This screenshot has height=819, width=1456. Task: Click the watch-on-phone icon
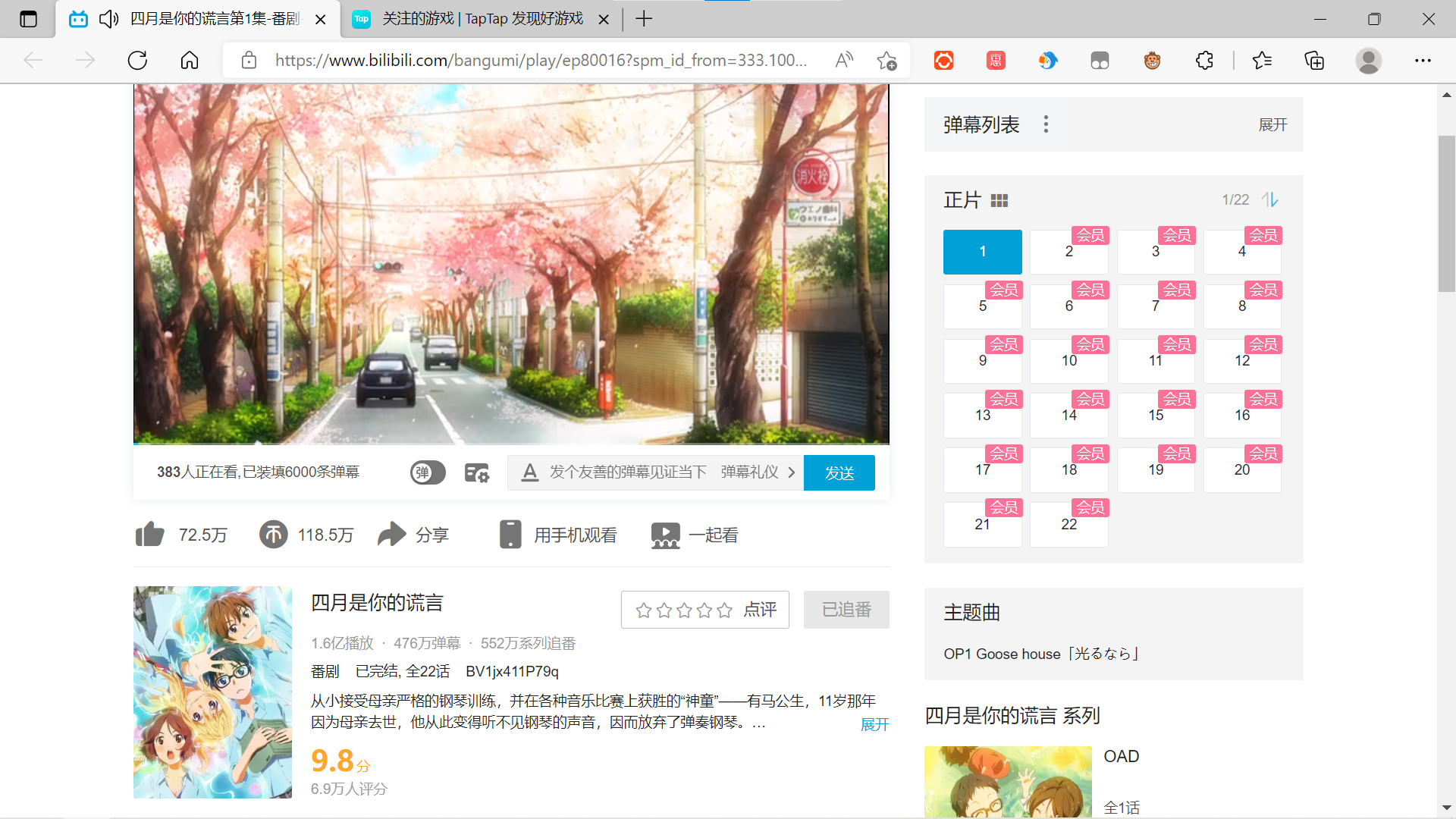pyautogui.click(x=510, y=535)
